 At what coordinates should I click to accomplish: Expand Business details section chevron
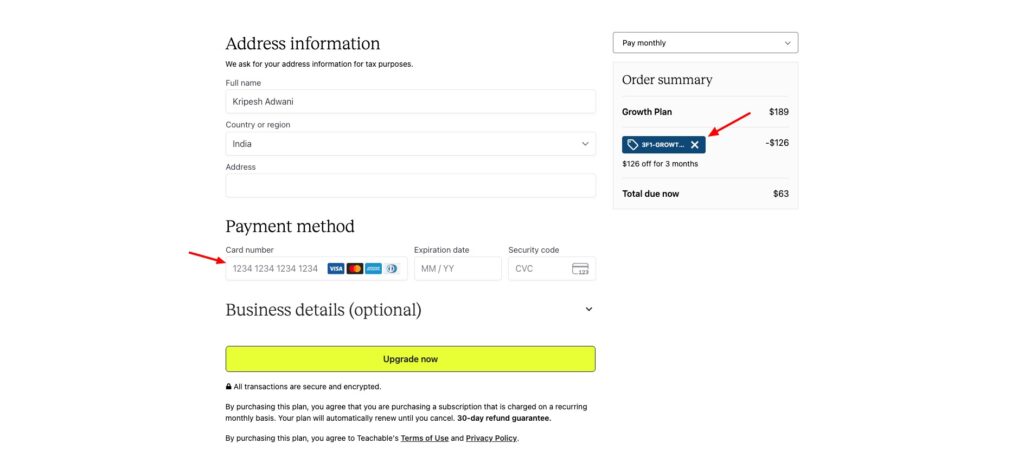pyautogui.click(x=589, y=310)
